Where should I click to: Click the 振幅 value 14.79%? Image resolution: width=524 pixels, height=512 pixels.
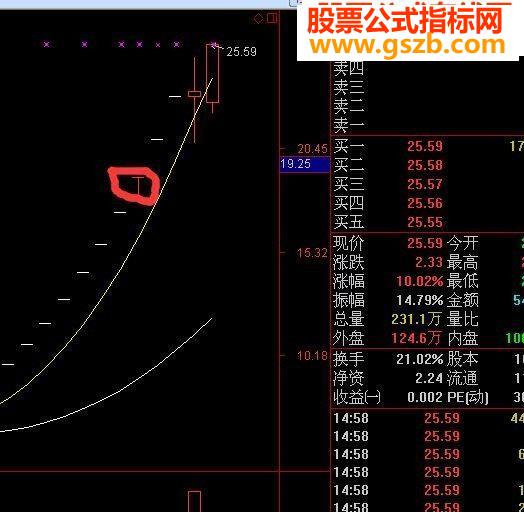click(x=420, y=300)
